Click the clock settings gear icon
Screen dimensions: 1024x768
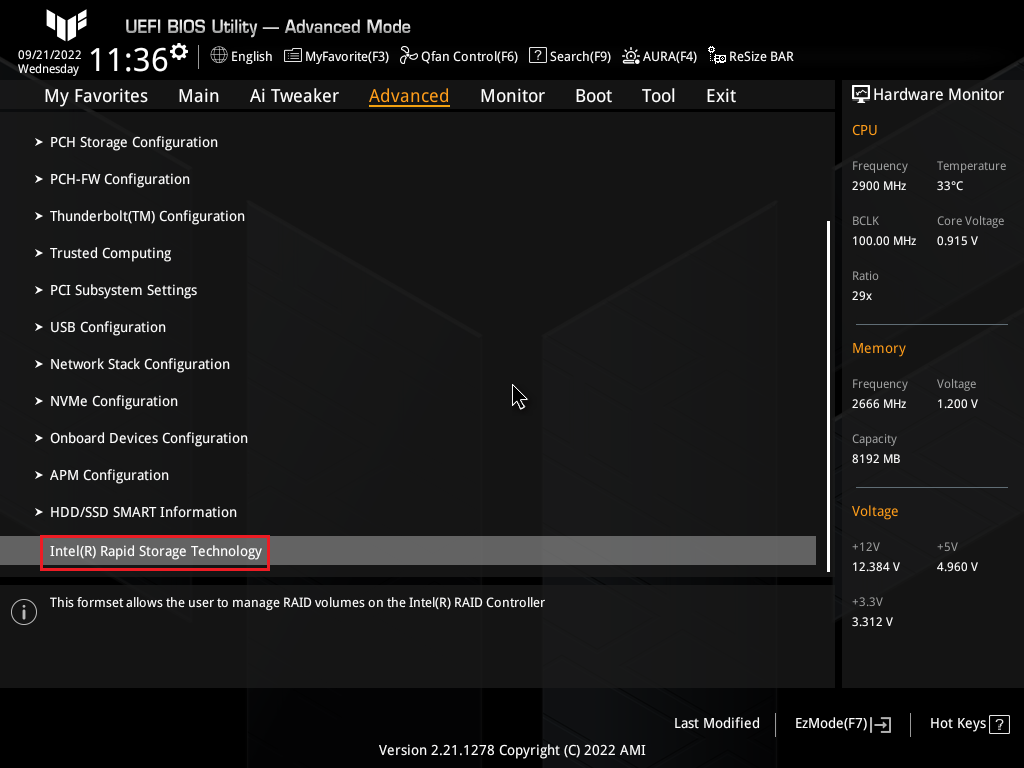(x=178, y=51)
